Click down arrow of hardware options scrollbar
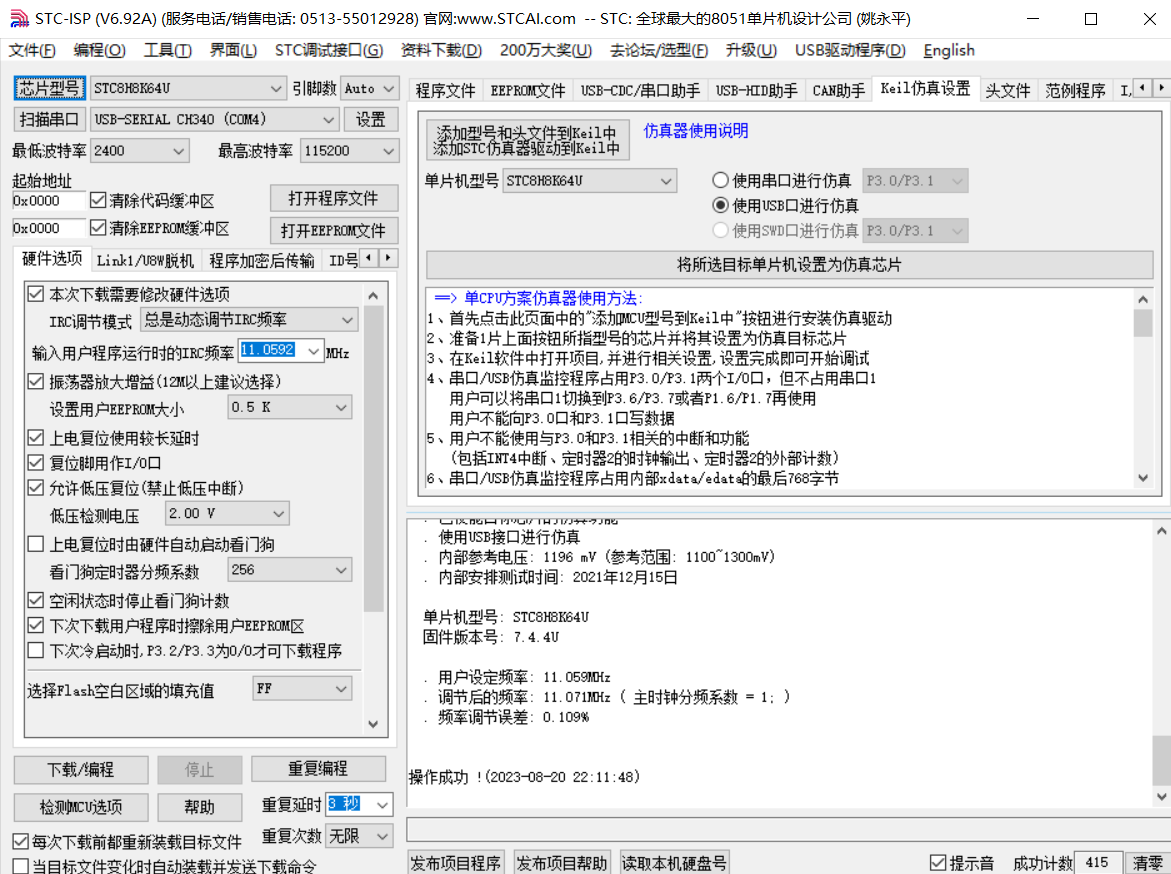1171x874 pixels. pos(373,724)
